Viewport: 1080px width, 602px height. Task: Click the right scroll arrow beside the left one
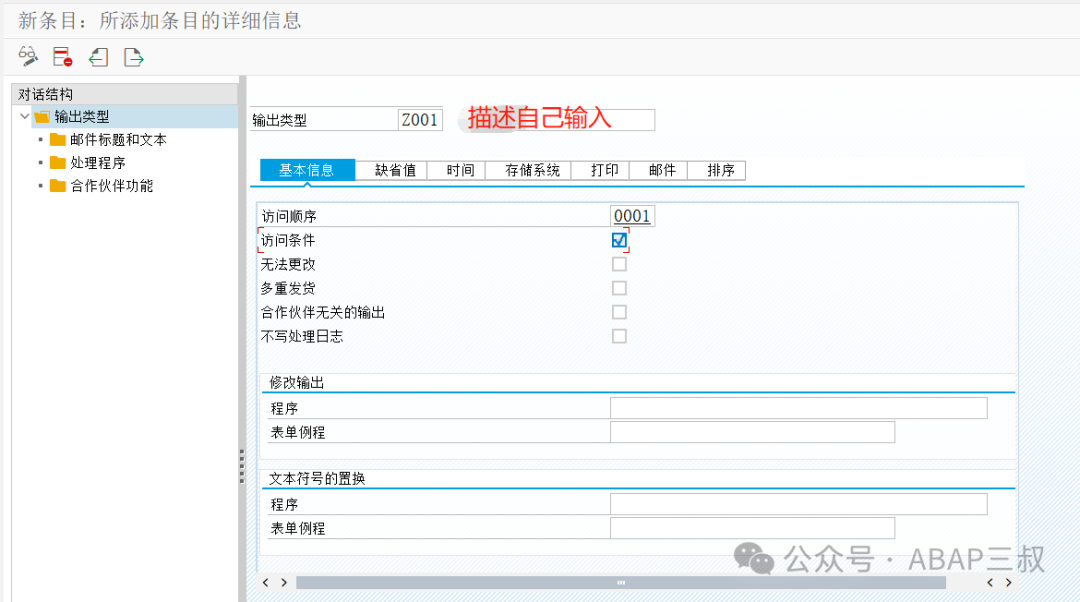(x=284, y=583)
